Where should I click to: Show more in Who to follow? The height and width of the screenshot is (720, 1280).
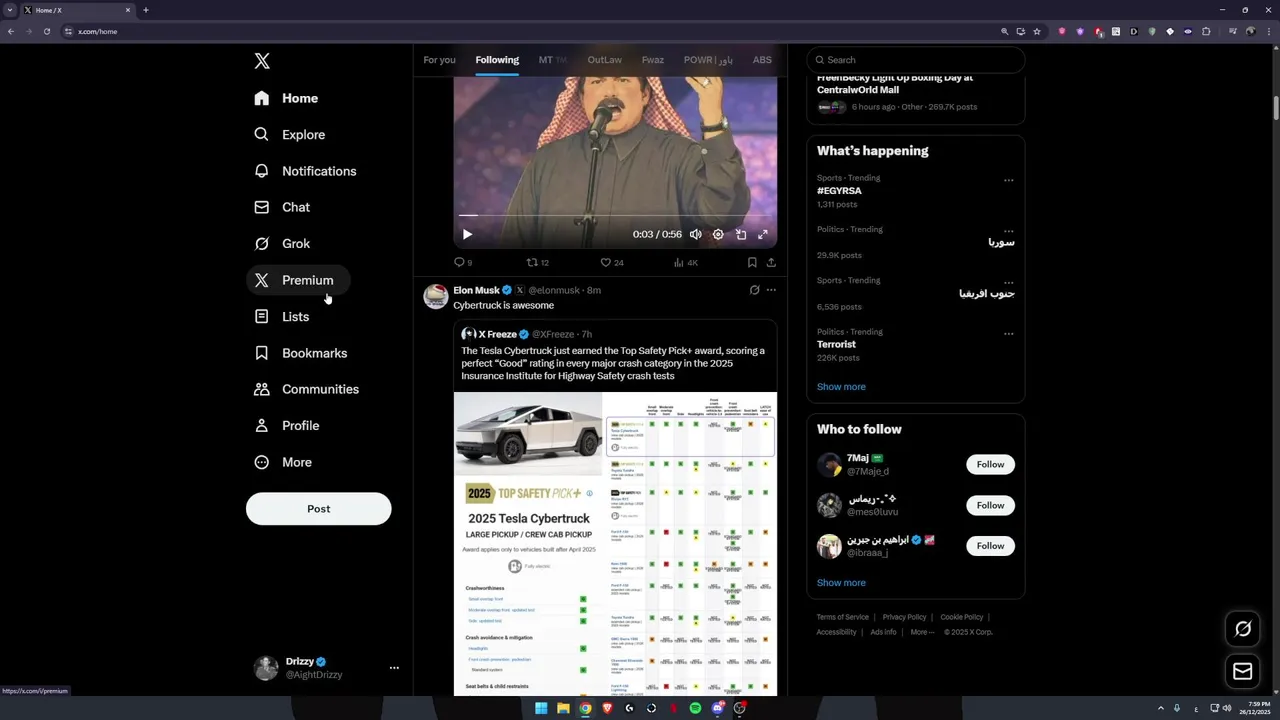(841, 583)
